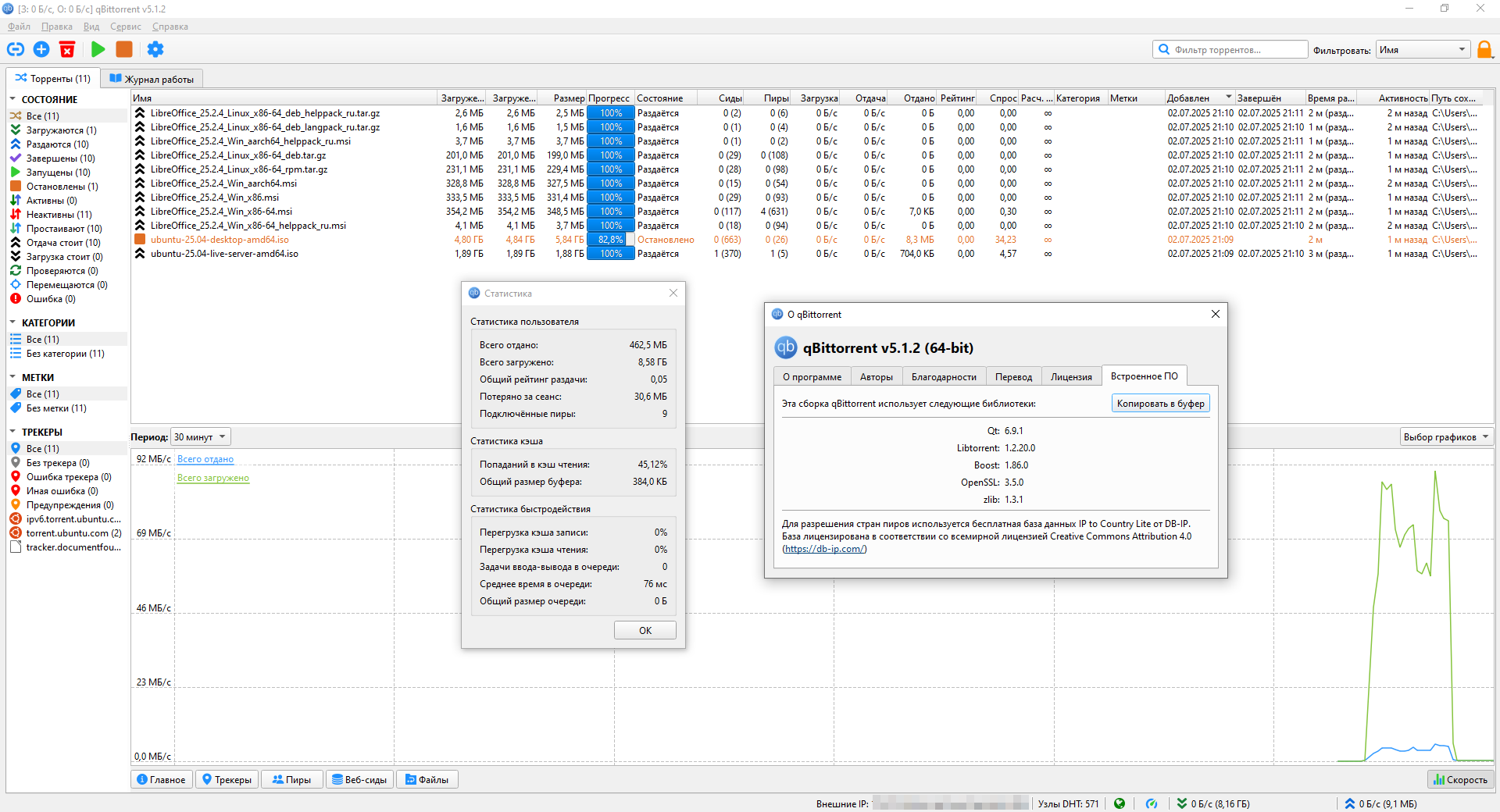This screenshot has width=1500, height=812.
Task: Open the Файлы bottom panel tab
Action: pos(427,779)
